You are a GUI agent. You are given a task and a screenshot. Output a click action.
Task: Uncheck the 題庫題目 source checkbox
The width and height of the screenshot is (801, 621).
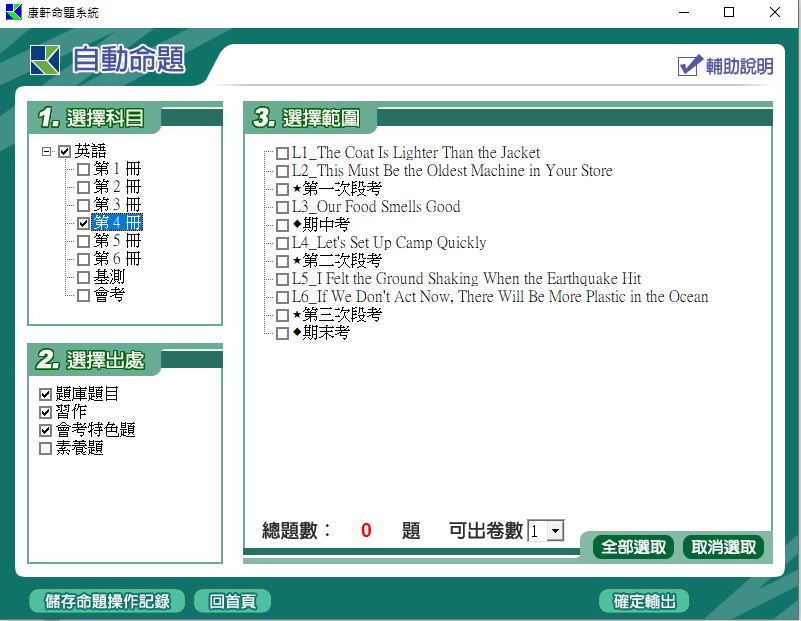point(45,395)
